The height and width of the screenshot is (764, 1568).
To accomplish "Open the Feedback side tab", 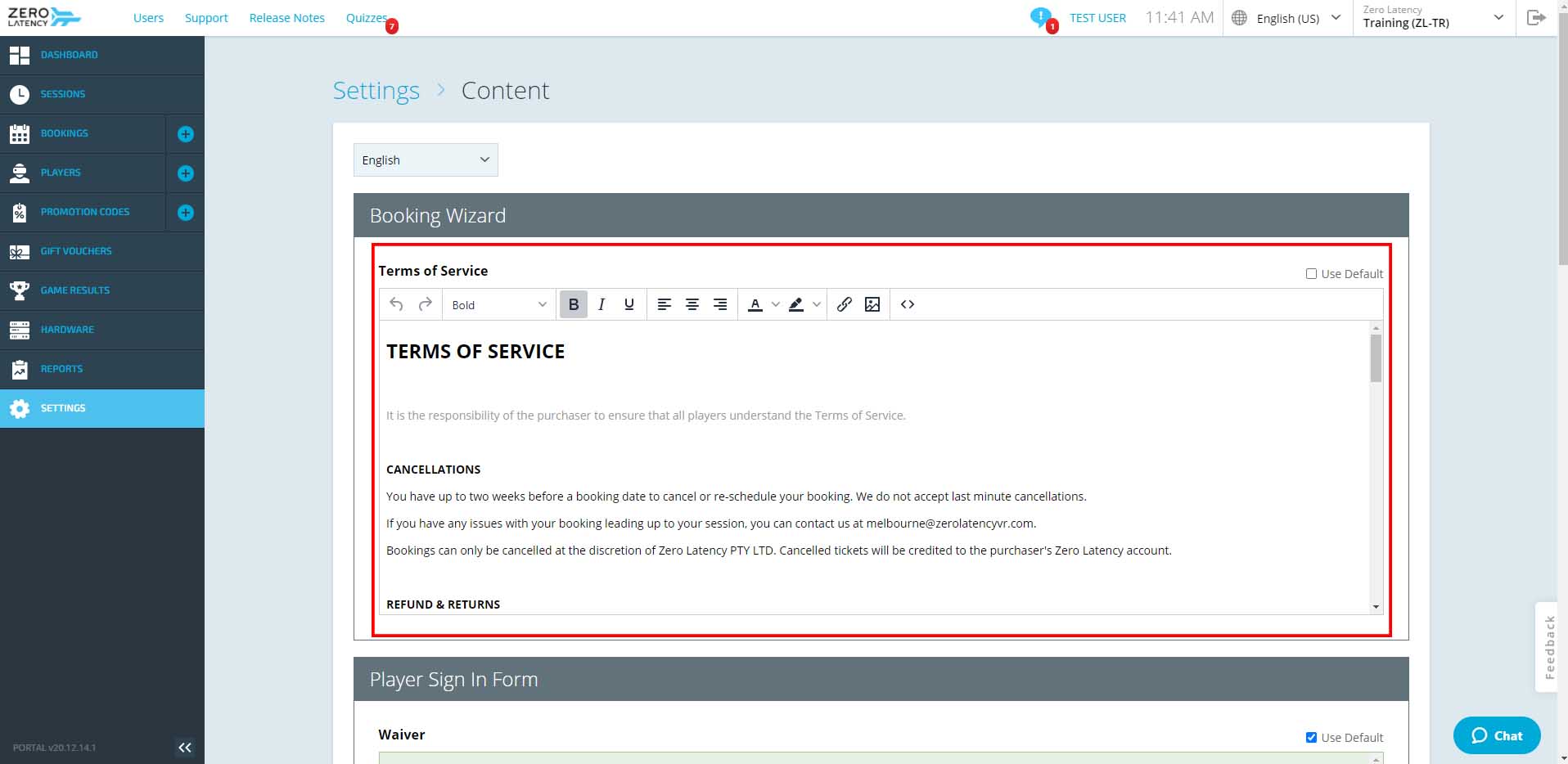I will click(1547, 647).
